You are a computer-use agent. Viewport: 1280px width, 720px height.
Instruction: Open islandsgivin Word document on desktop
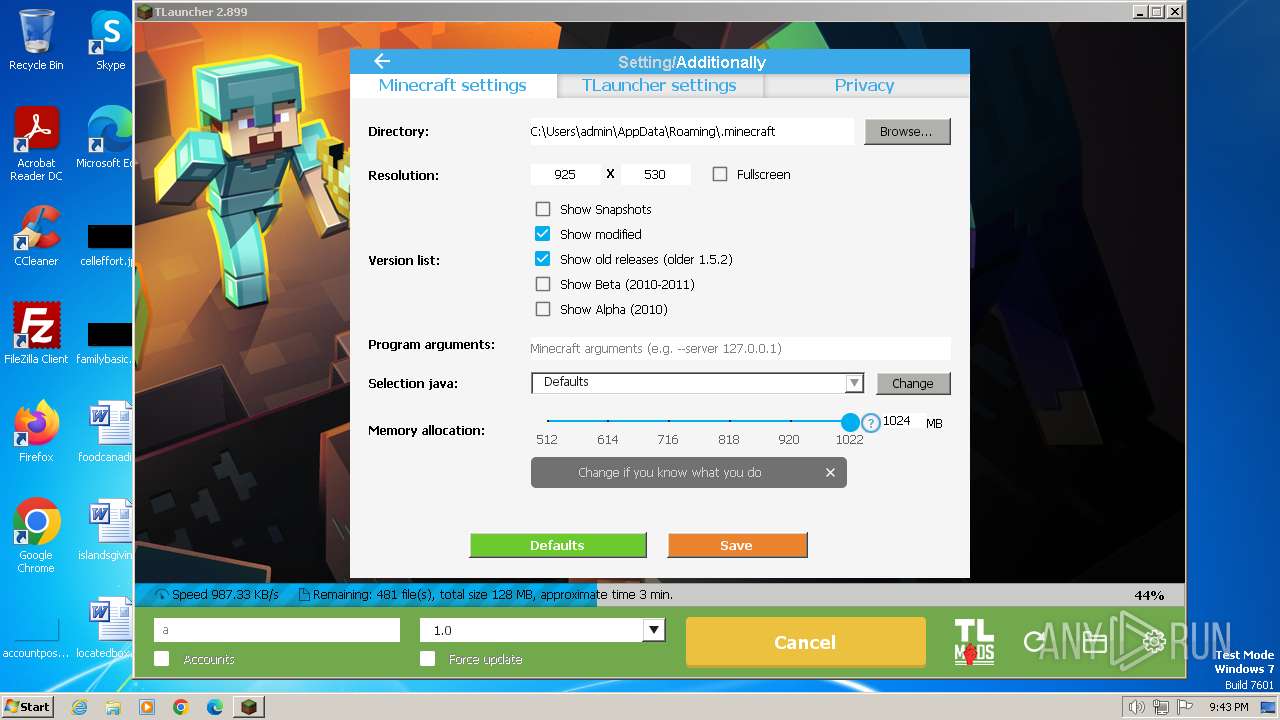[108, 530]
